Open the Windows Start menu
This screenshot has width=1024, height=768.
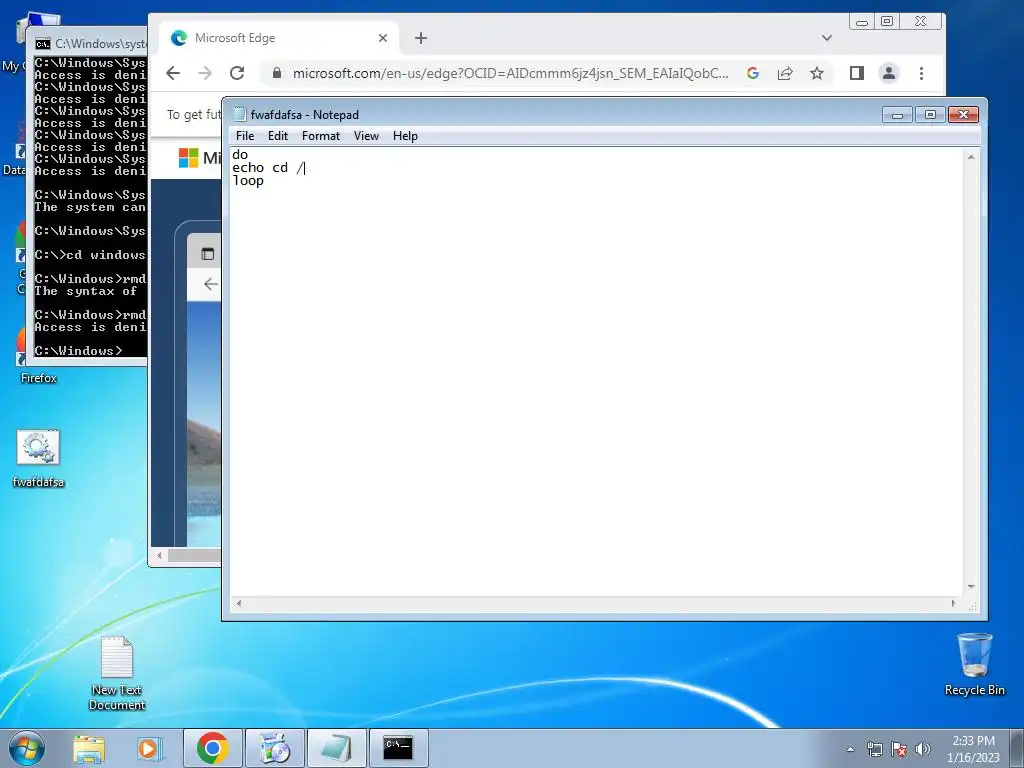pyautogui.click(x=26, y=748)
